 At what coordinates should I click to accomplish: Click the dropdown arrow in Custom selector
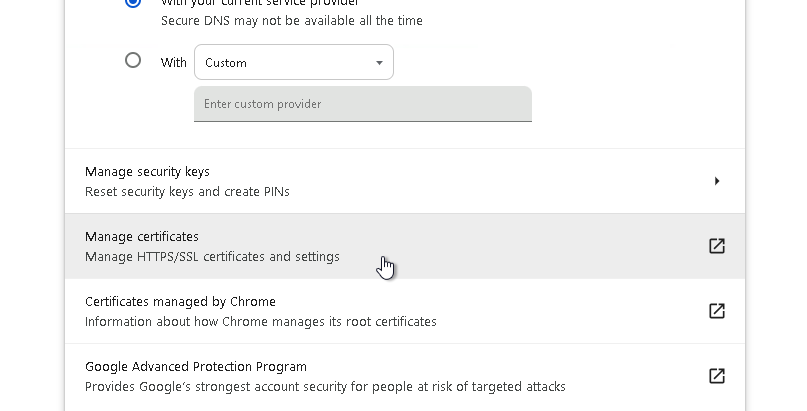(x=379, y=63)
